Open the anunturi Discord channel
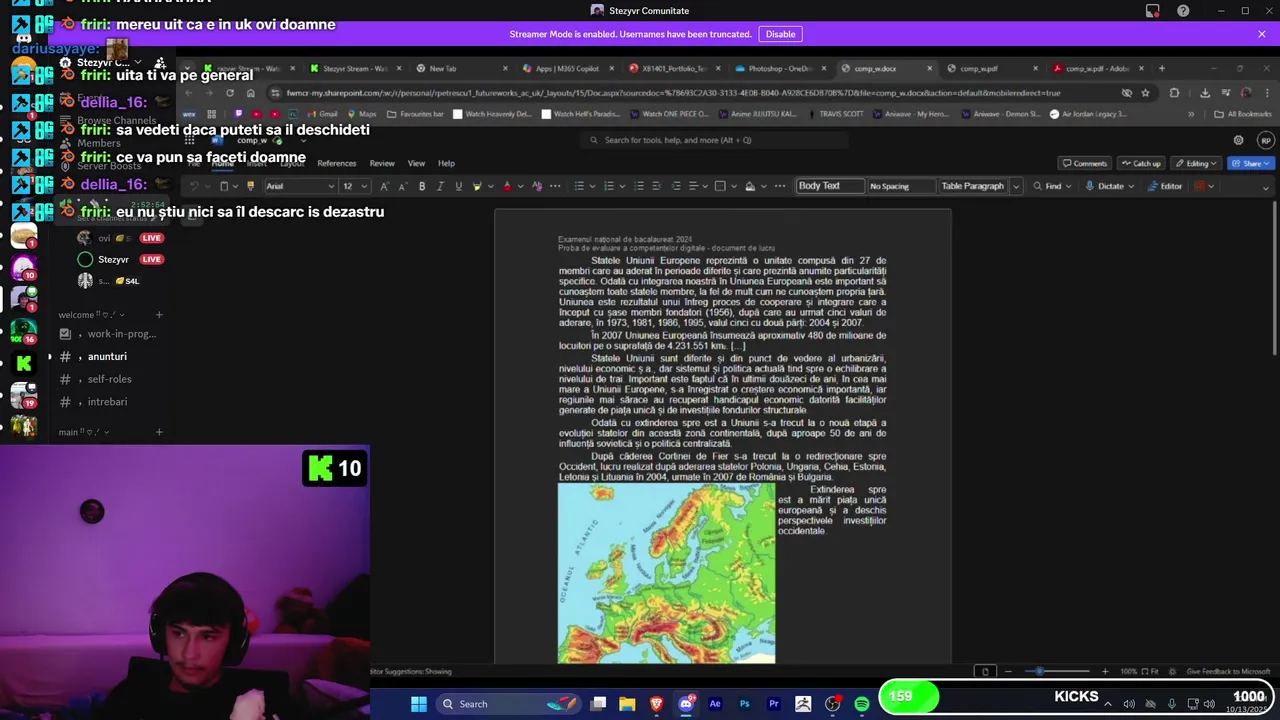Image resolution: width=1280 pixels, height=720 pixels. pos(107,357)
